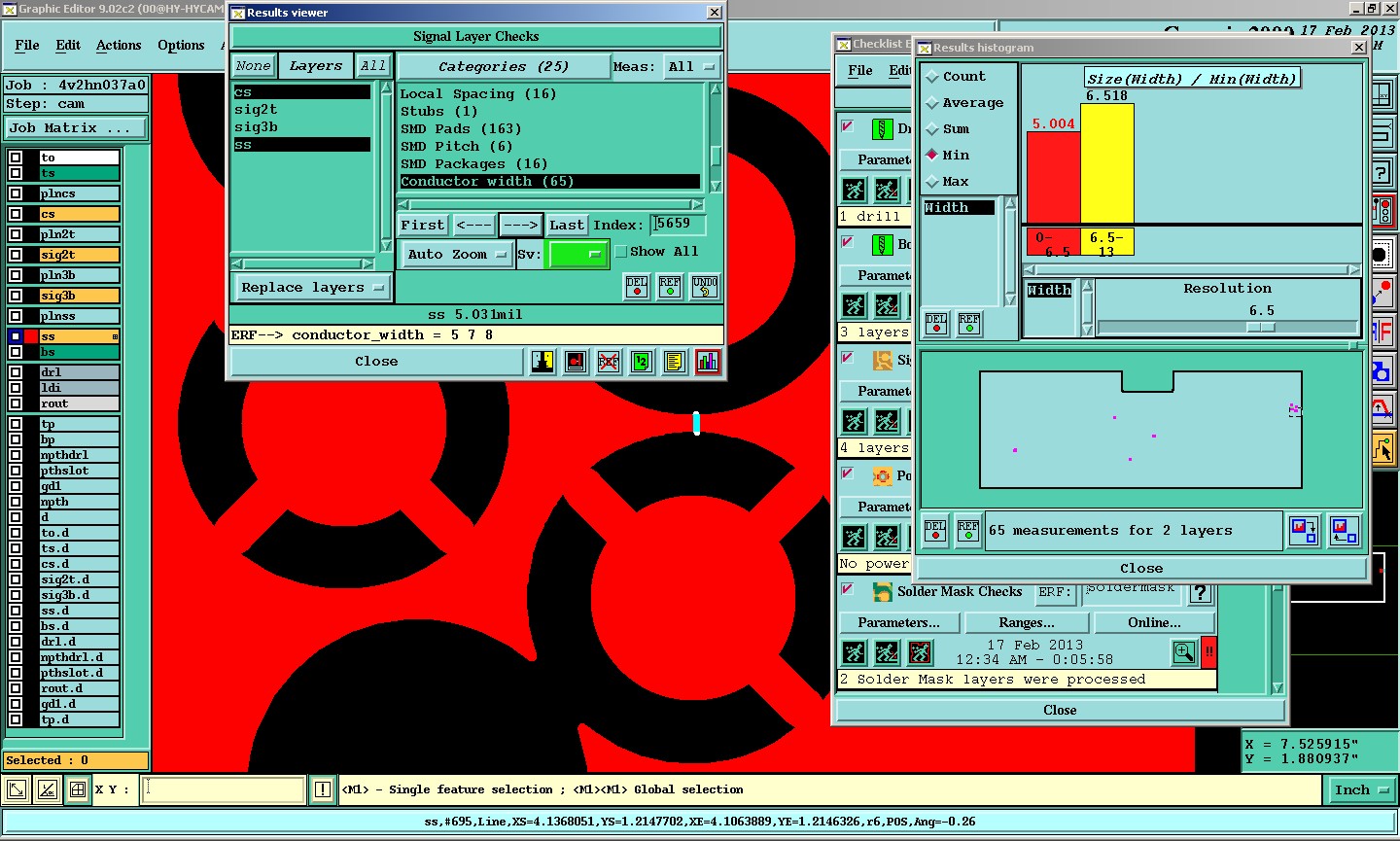This screenshot has height=841, width=1400.
Task: Click the yellow notes report icon in Results viewer
Action: [674, 362]
